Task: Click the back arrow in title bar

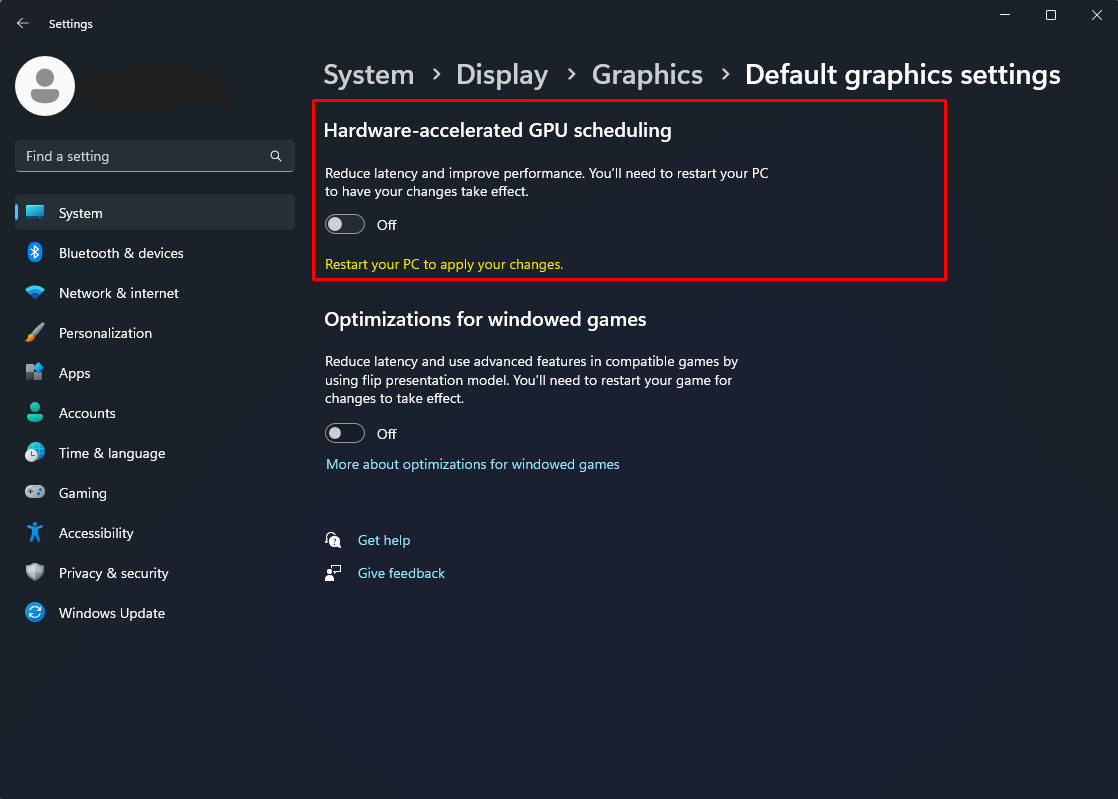Action: tap(23, 23)
